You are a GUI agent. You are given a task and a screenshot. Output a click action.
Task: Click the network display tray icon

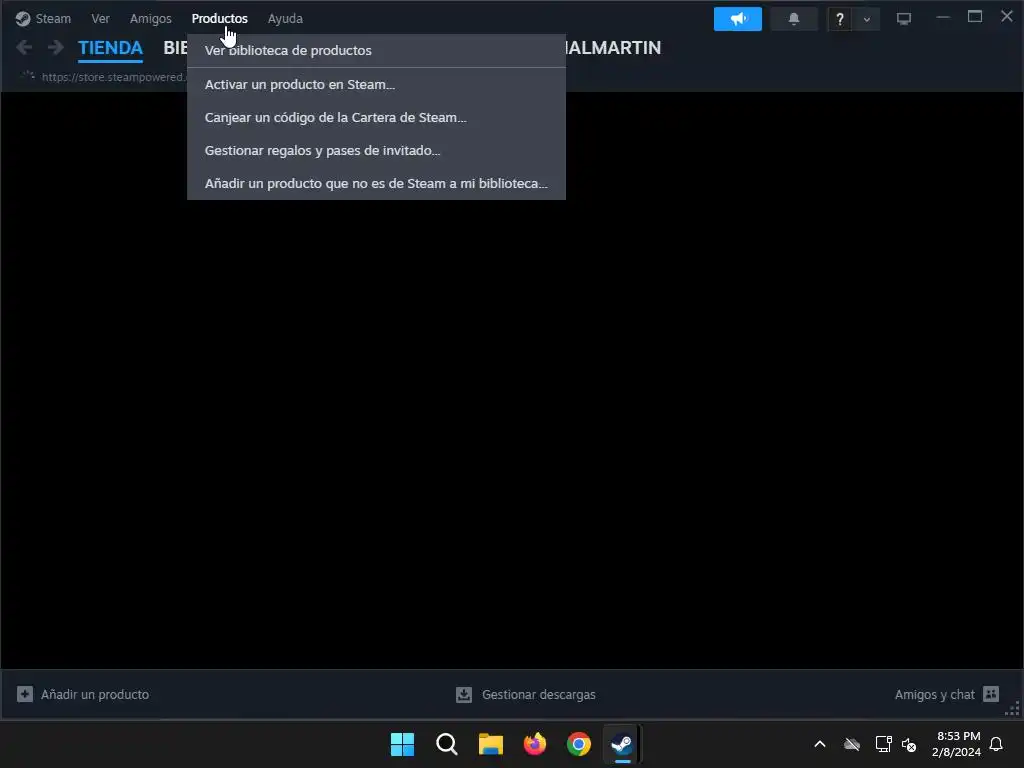(883, 744)
